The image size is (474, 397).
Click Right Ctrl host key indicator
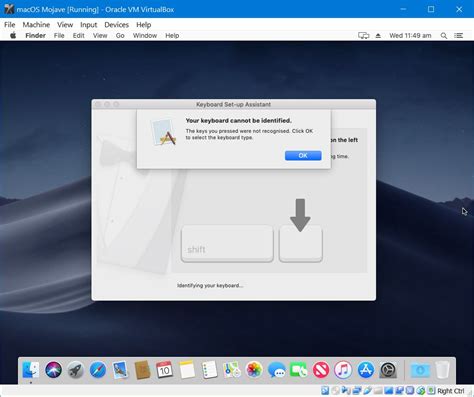click(x=450, y=391)
